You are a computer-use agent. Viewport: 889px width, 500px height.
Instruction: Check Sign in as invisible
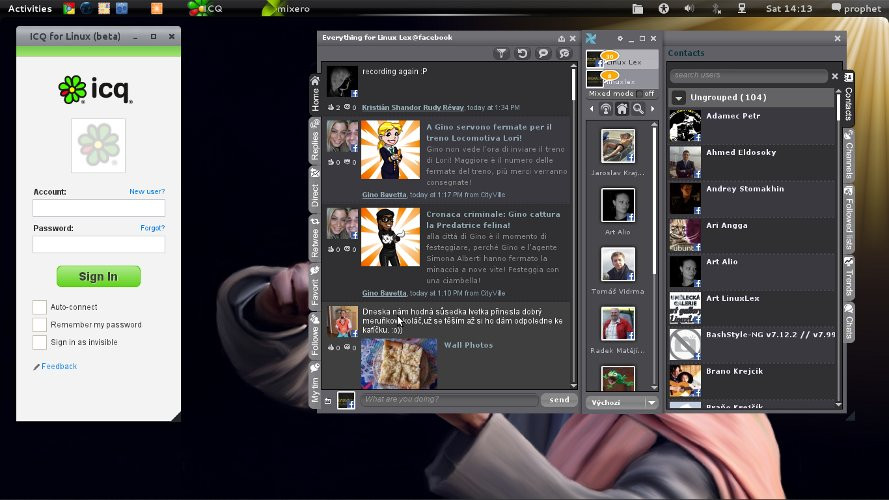pyautogui.click(x=39, y=342)
